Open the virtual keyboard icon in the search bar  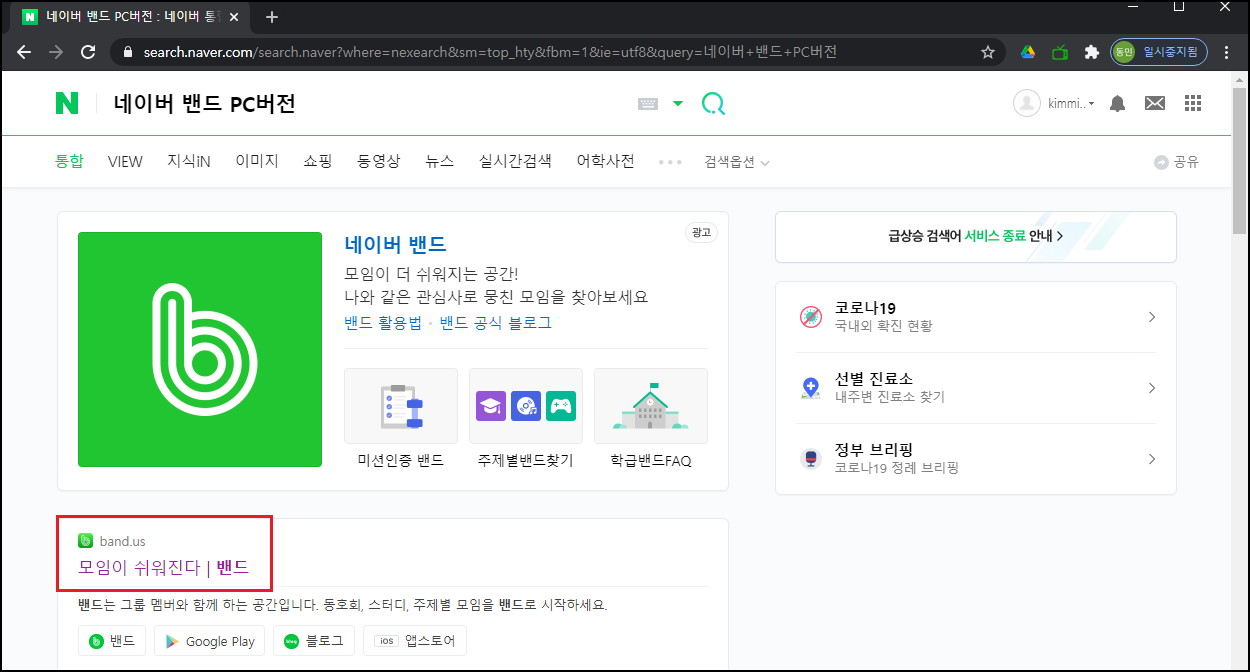648,104
